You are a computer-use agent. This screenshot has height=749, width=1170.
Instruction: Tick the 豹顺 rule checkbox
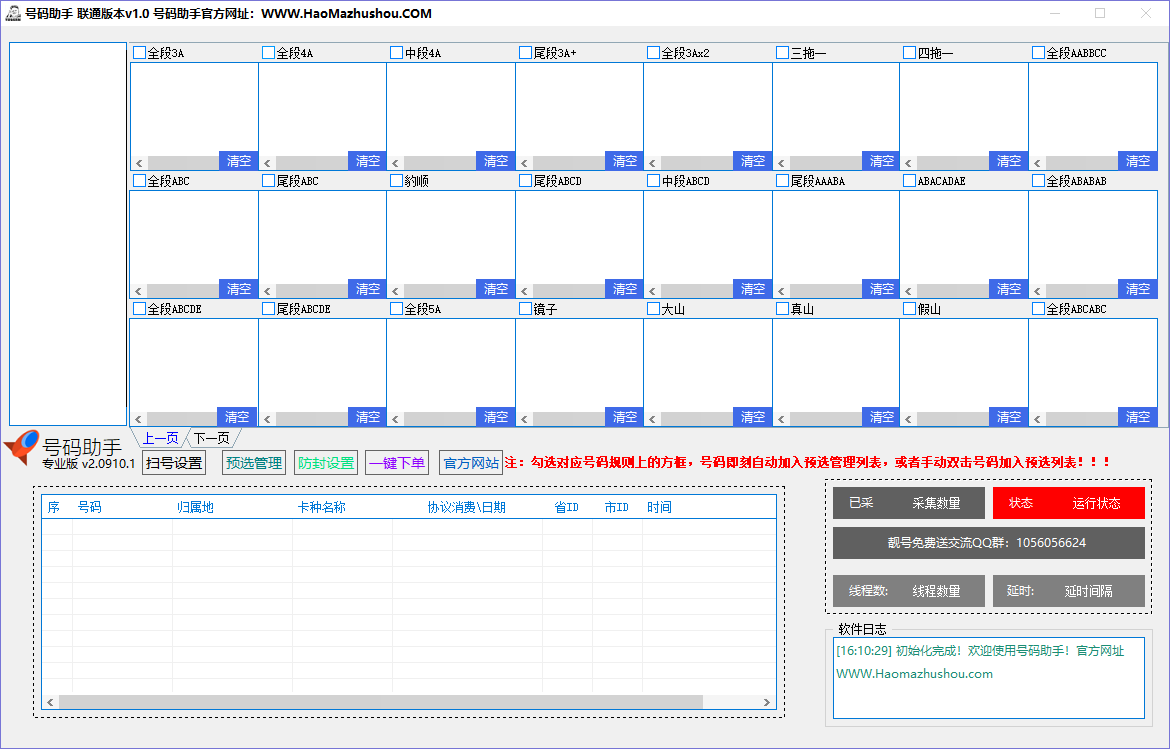coord(396,181)
